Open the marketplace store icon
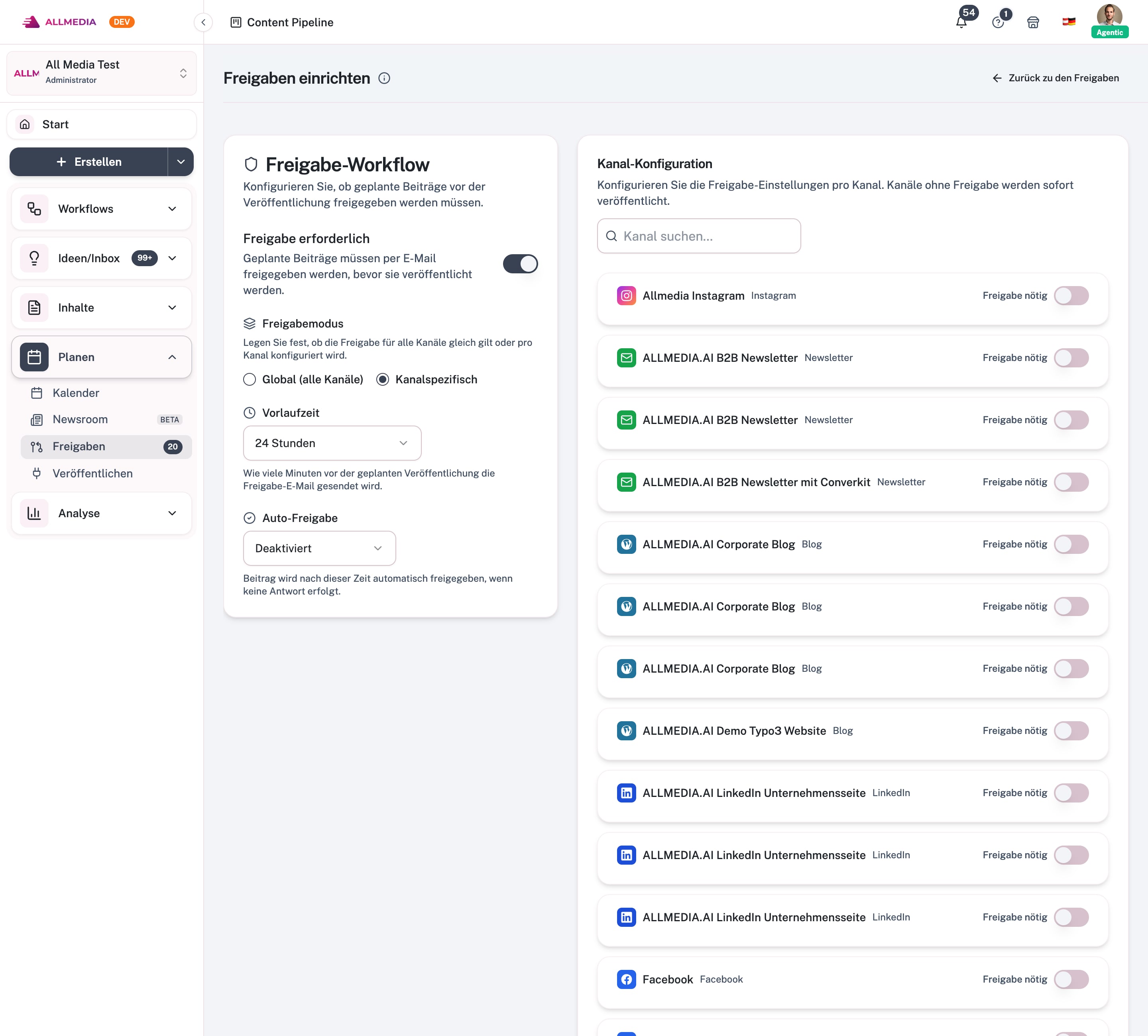This screenshot has width=1148, height=1036. [1033, 22]
